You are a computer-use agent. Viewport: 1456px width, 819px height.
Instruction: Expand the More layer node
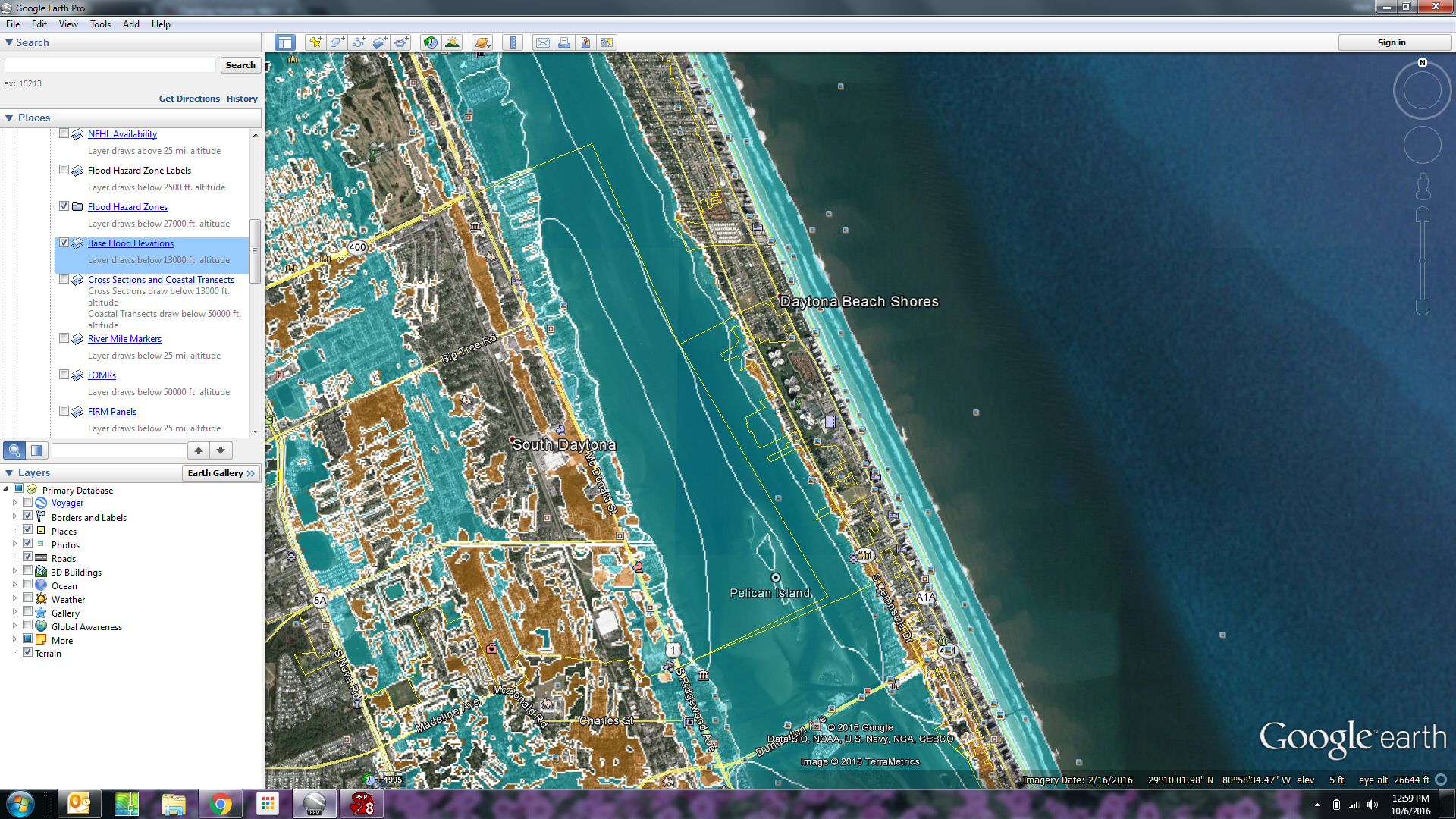pyautogui.click(x=14, y=639)
